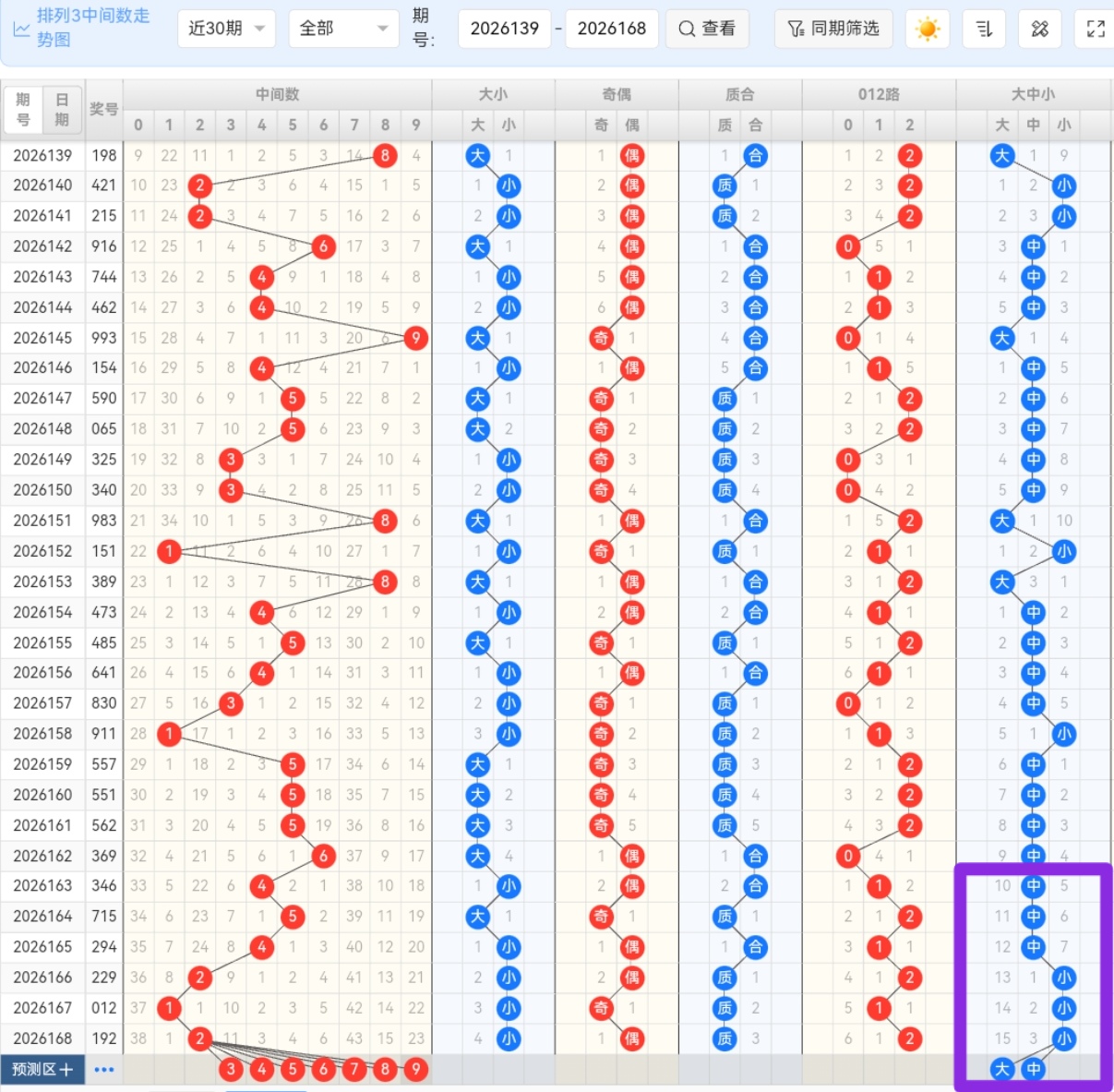Click prize number 065 cell
The height and width of the screenshot is (1092, 1114).
tap(104, 429)
